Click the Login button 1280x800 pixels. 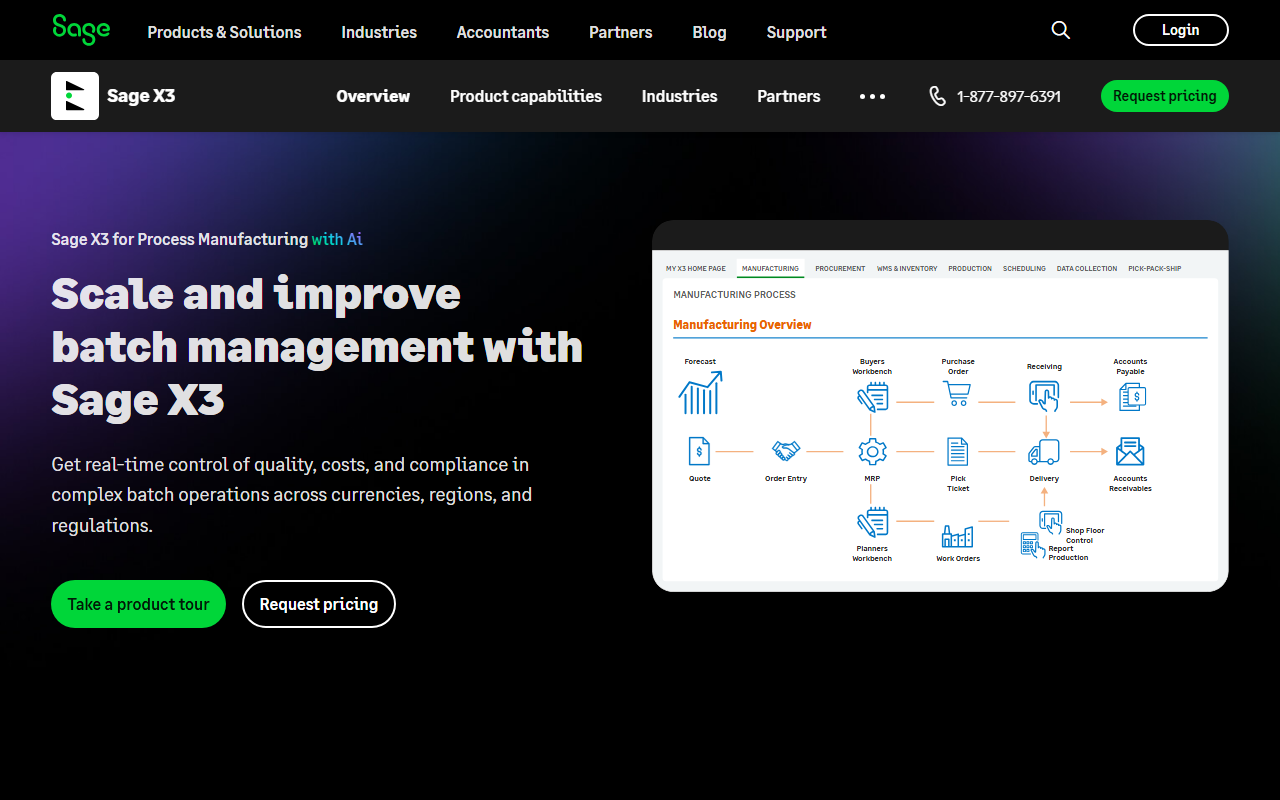tap(1180, 30)
